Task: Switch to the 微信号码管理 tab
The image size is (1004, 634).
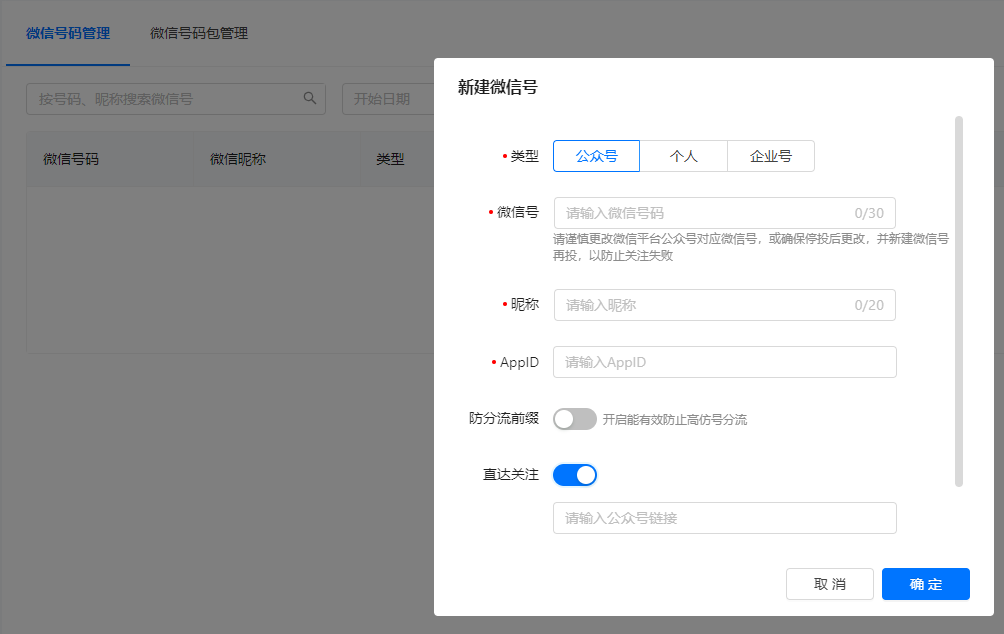Action: [67, 33]
